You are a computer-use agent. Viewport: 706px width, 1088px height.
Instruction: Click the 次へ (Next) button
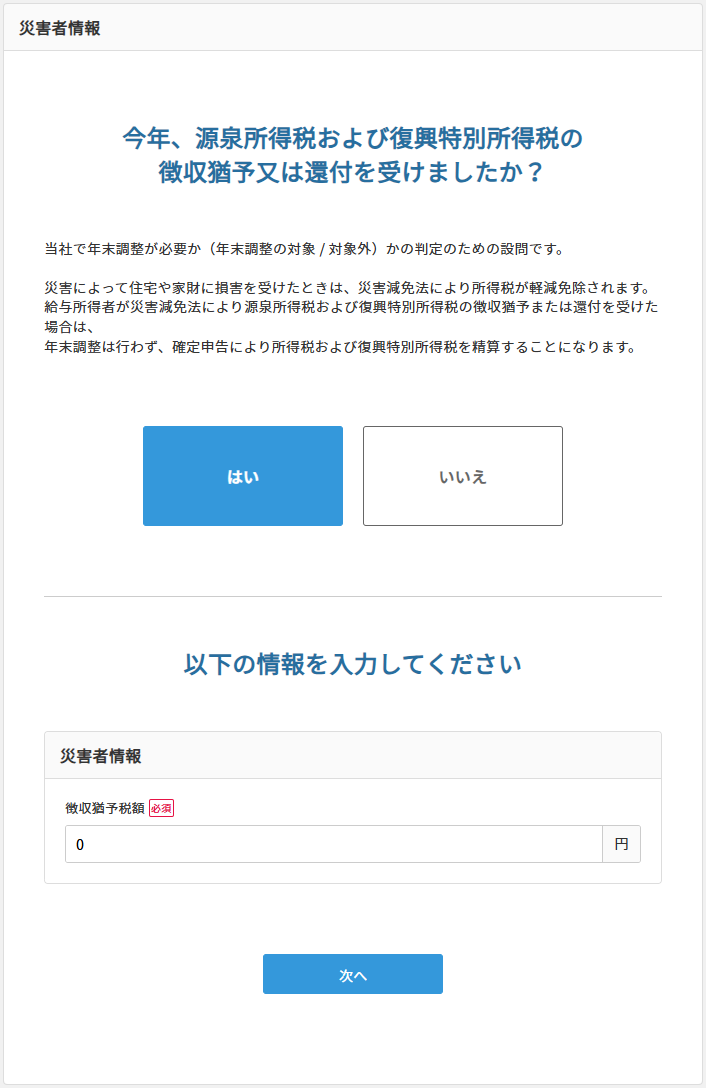pyautogui.click(x=352, y=973)
